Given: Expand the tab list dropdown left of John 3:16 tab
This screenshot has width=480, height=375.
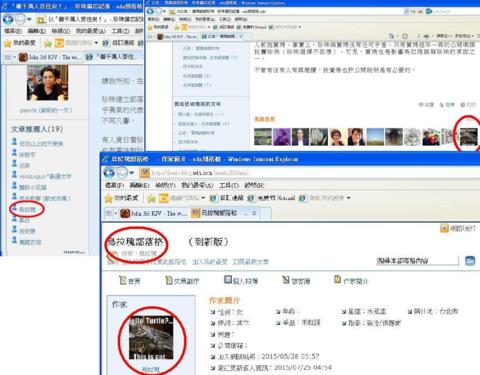Looking at the screenshot, I should [x=116, y=213].
